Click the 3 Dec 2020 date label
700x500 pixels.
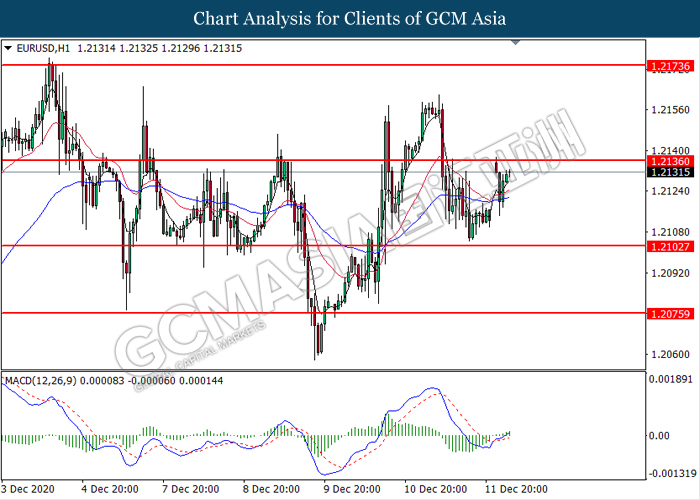pos(28,489)
